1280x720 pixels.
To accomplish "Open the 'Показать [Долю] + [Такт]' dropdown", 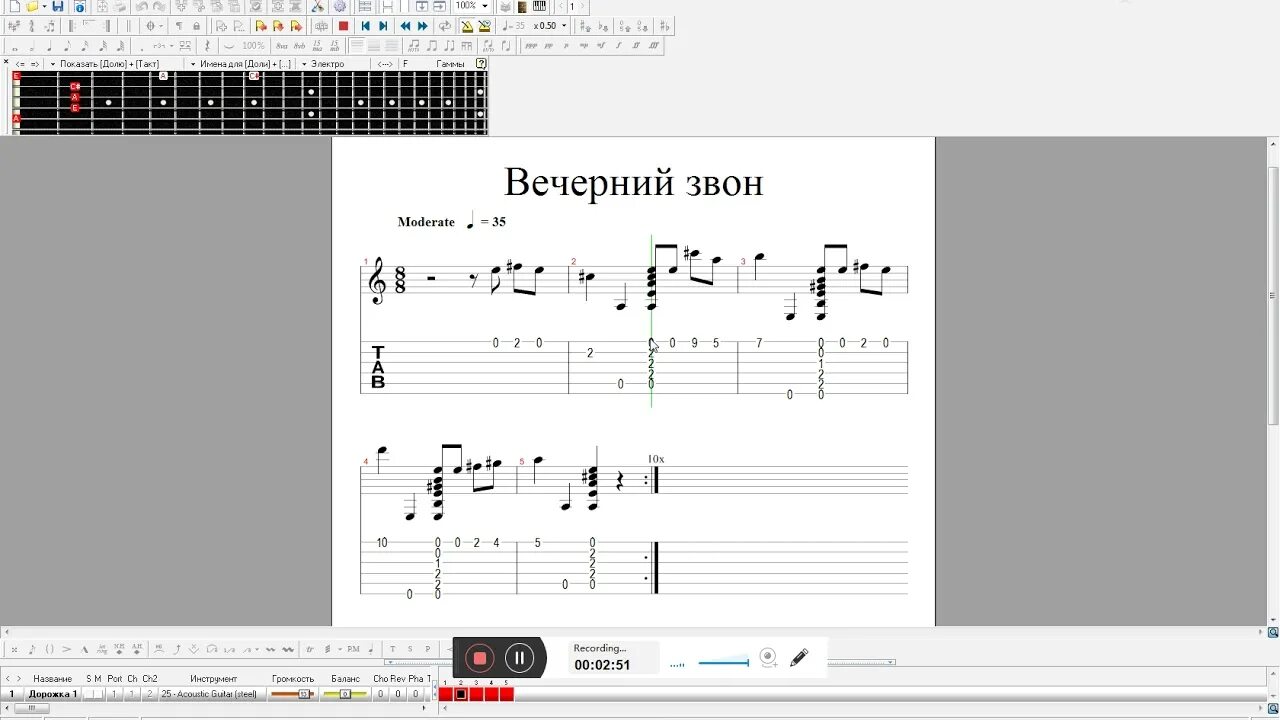I will coord(52,64).
